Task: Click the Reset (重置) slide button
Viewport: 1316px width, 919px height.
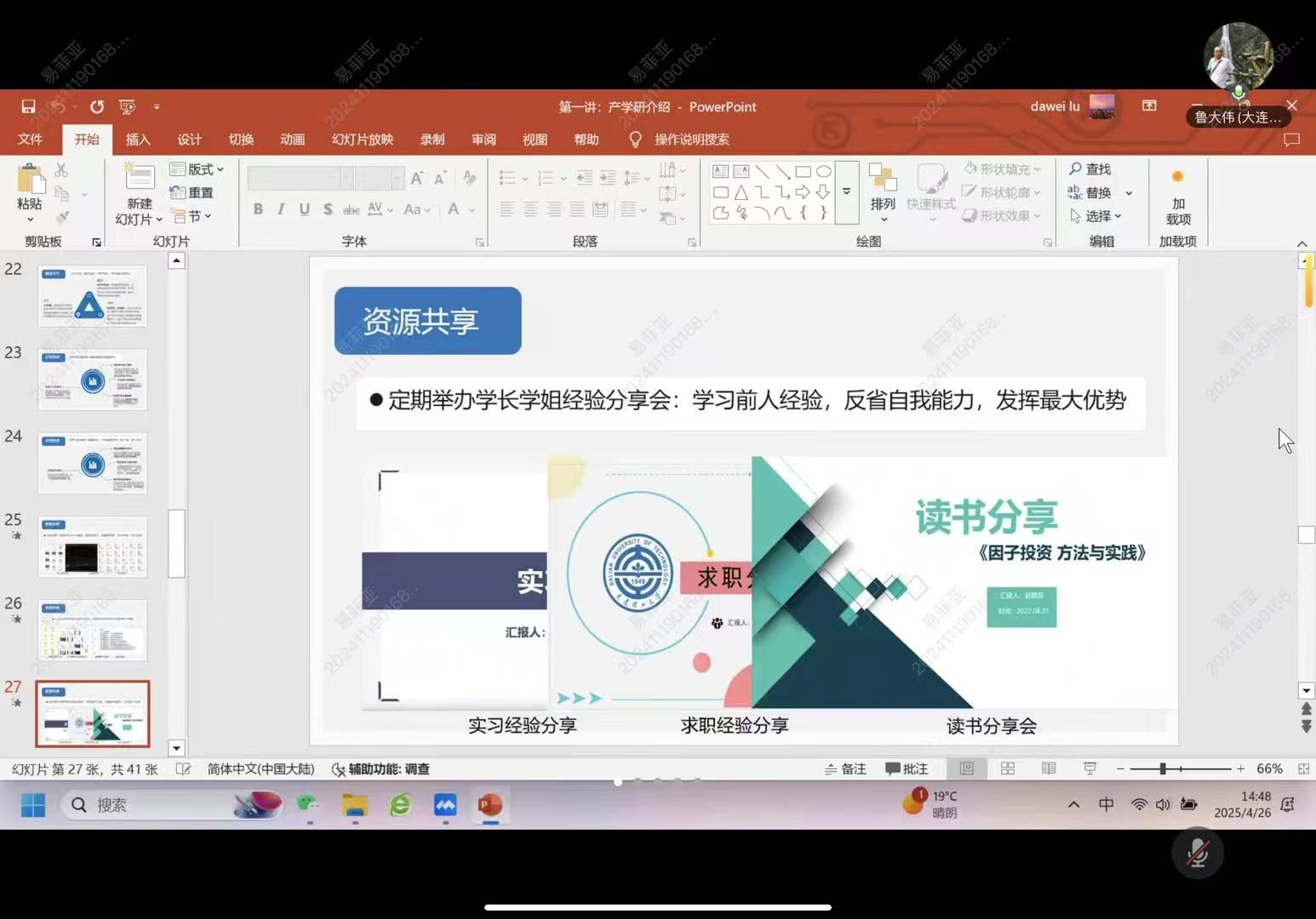Action: [x=192, y=193]
